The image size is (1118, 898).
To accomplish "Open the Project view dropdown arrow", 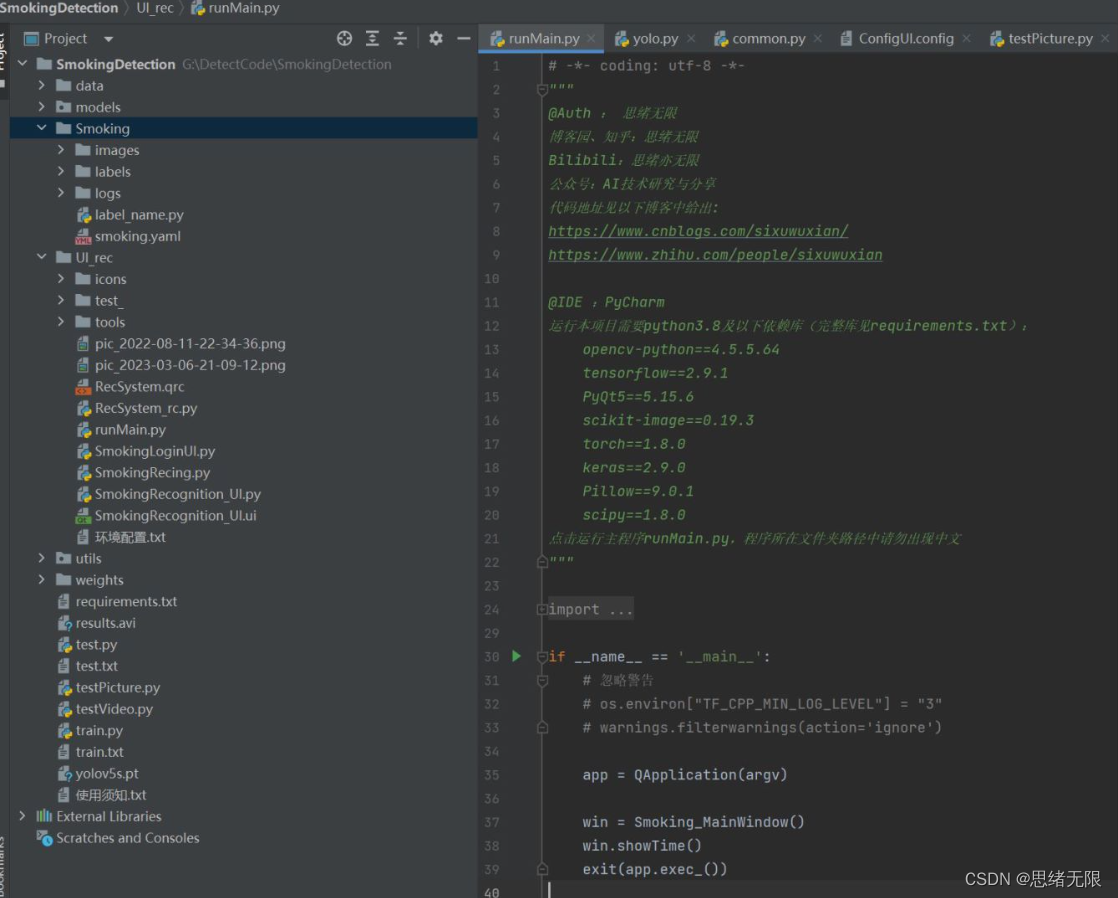I will point(108,39).
